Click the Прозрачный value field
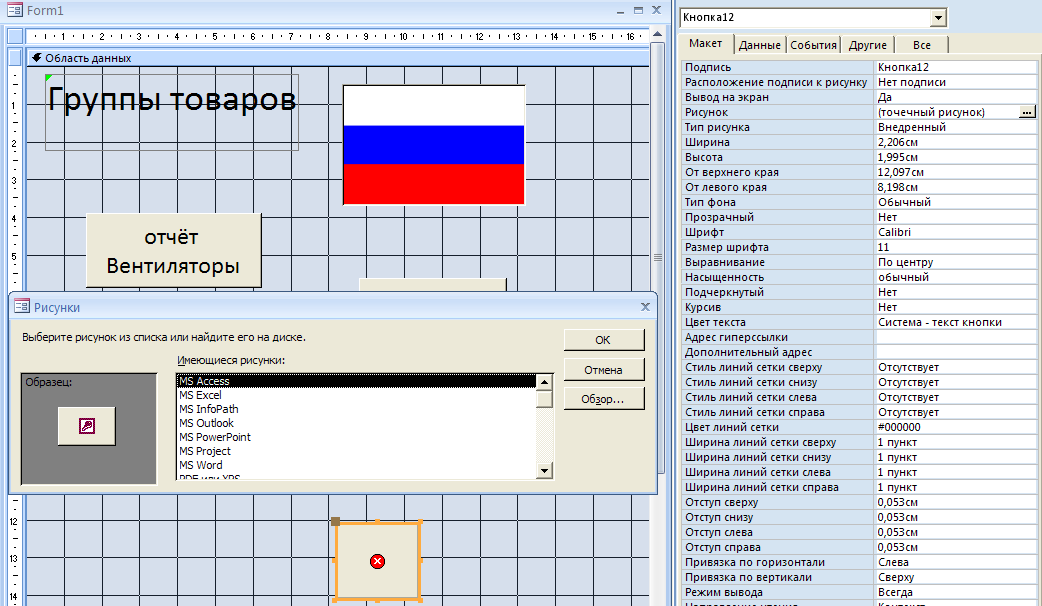This screenshot has height=606, width=1042. click(956, 217)
